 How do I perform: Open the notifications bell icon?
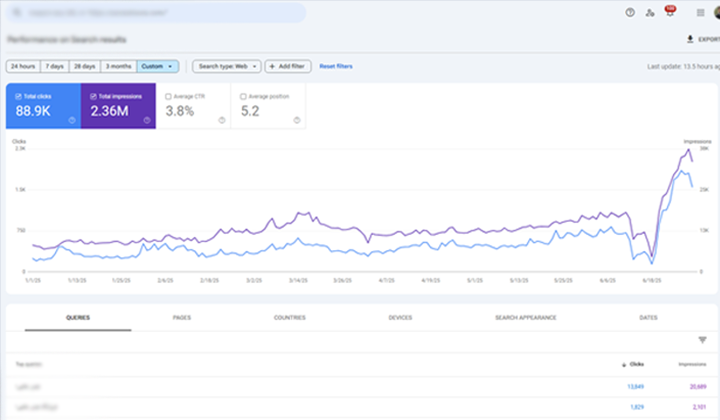[x=669, y=13]
